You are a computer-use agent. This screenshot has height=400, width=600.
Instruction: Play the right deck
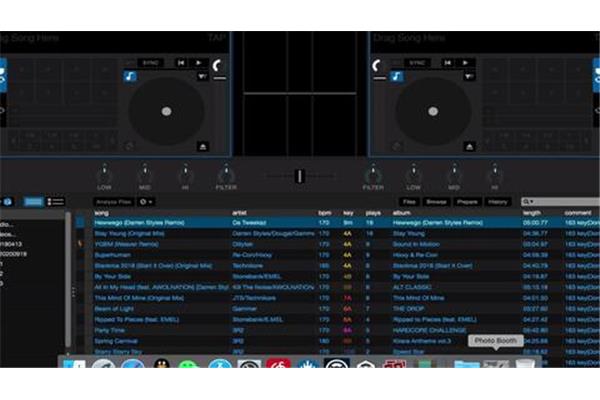pyautogui.click(x=465, y=63)
